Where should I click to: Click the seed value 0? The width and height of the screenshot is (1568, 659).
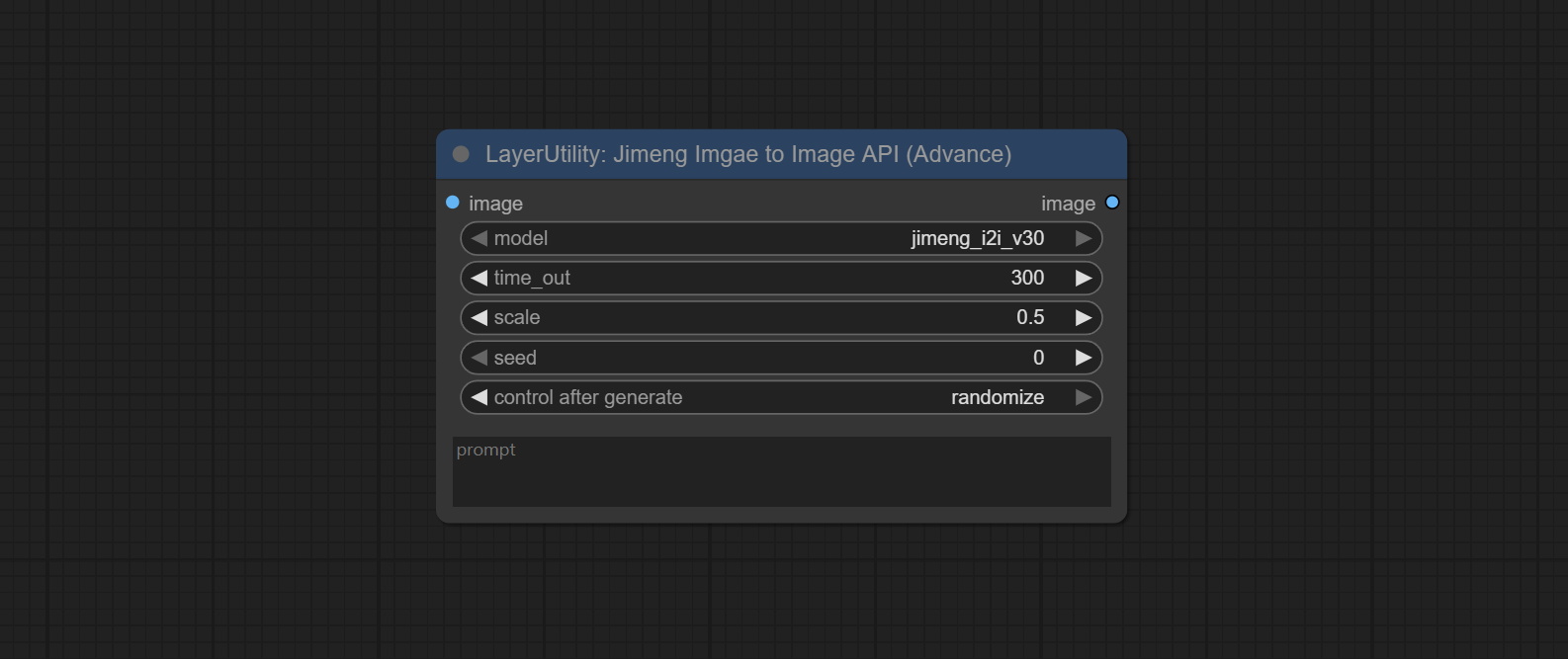(1038, 358)
